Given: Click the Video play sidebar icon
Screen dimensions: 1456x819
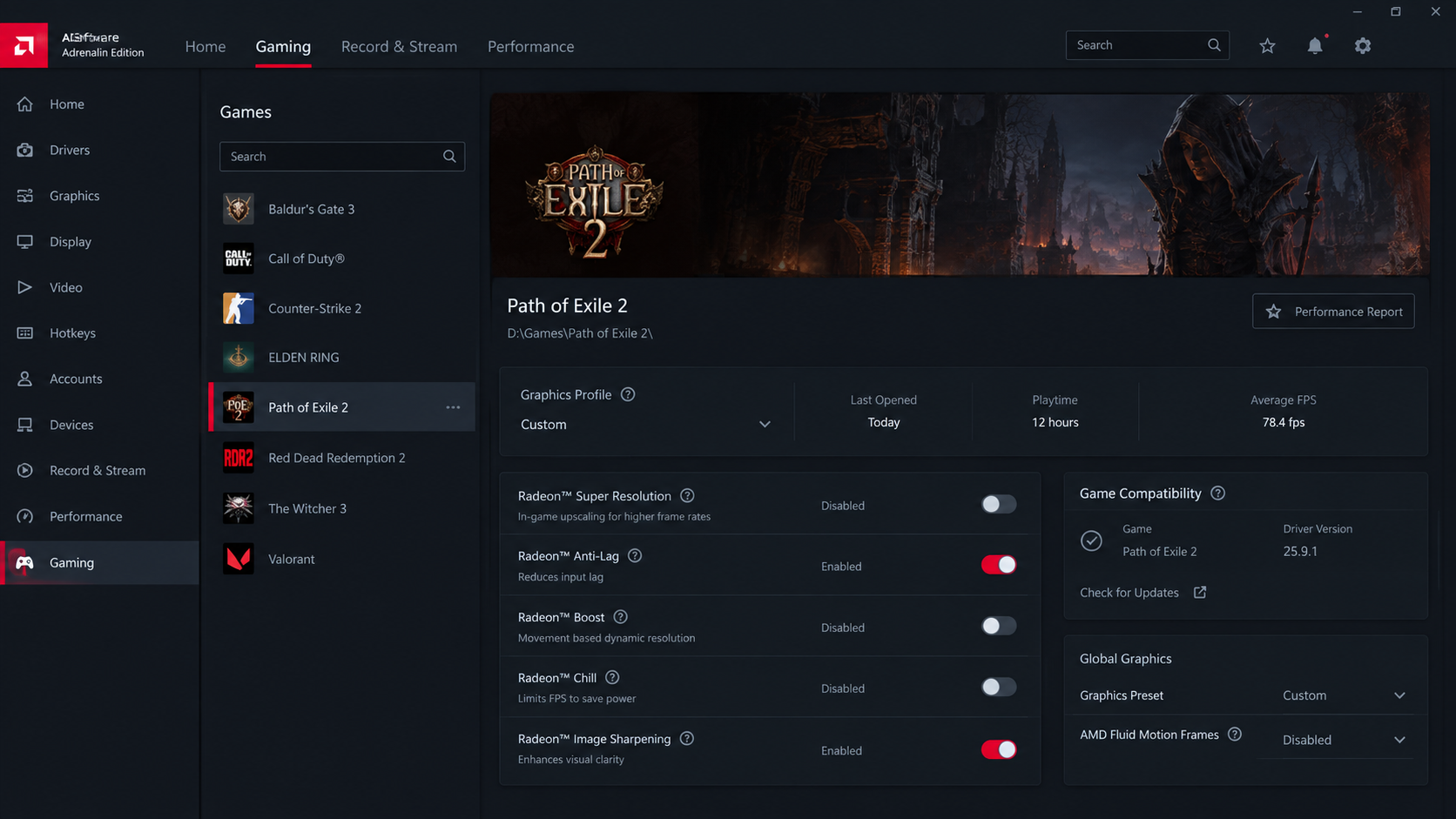Looking at the screenshot, I should coord(25,287).
